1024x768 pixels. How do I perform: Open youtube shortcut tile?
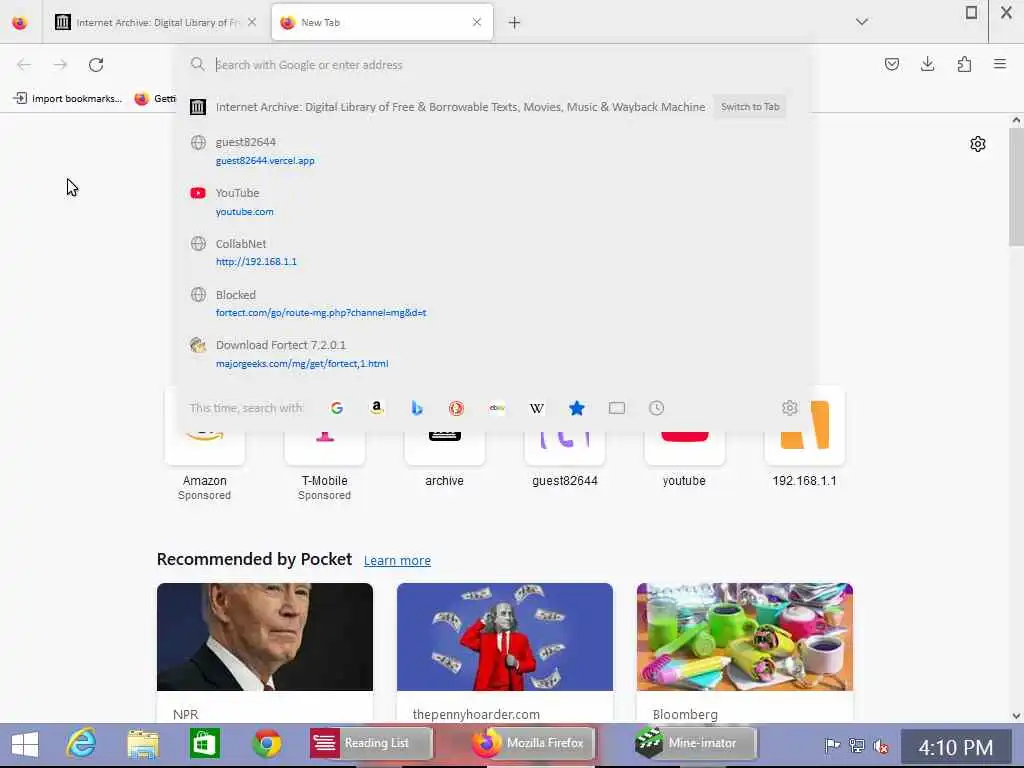coord(684,451)
